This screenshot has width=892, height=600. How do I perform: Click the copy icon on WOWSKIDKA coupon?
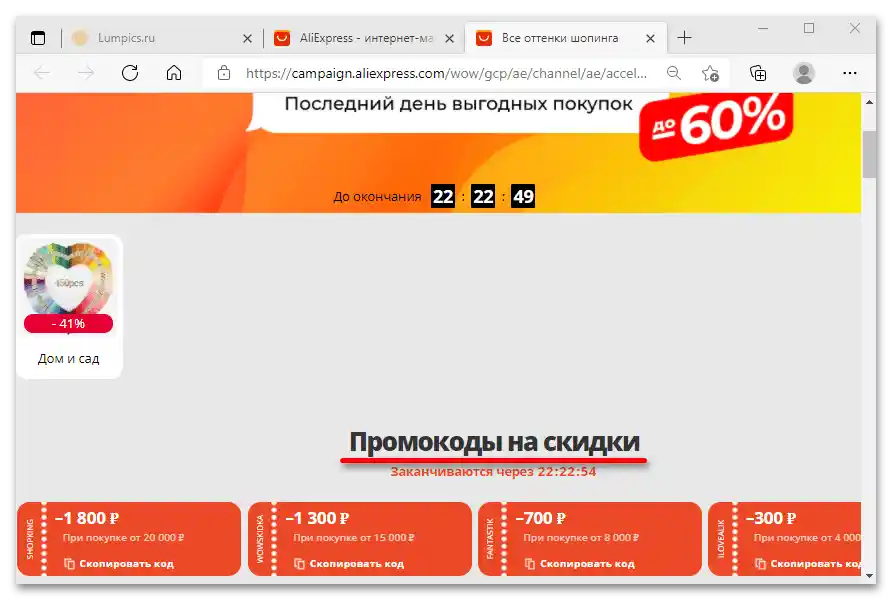[x=299, y=564]
